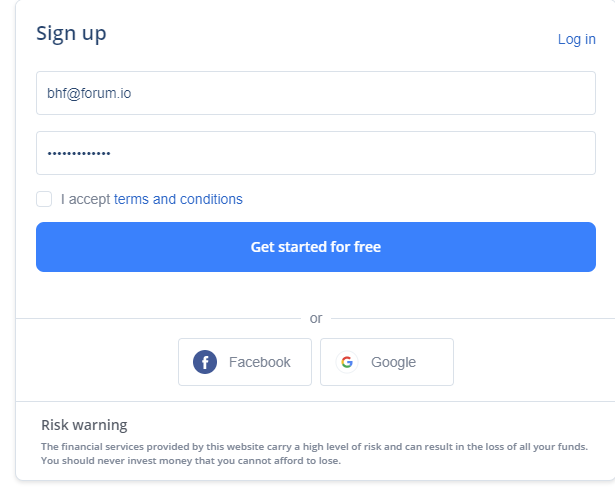Click the 'or' divider text
This screenshot has height=492, width=615.
click(316, 318)
